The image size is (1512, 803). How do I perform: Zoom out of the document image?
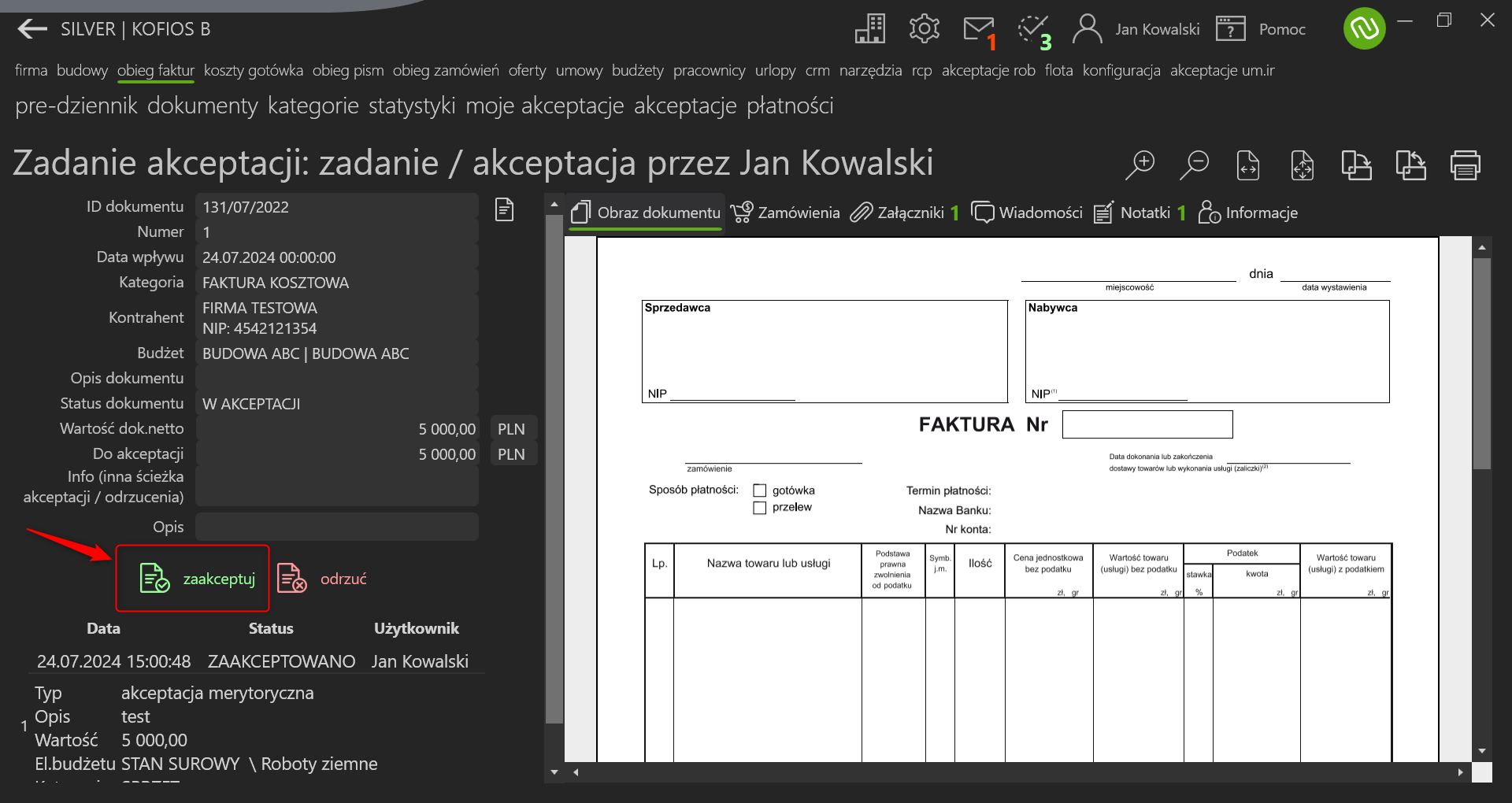(x=1194, y=165)
